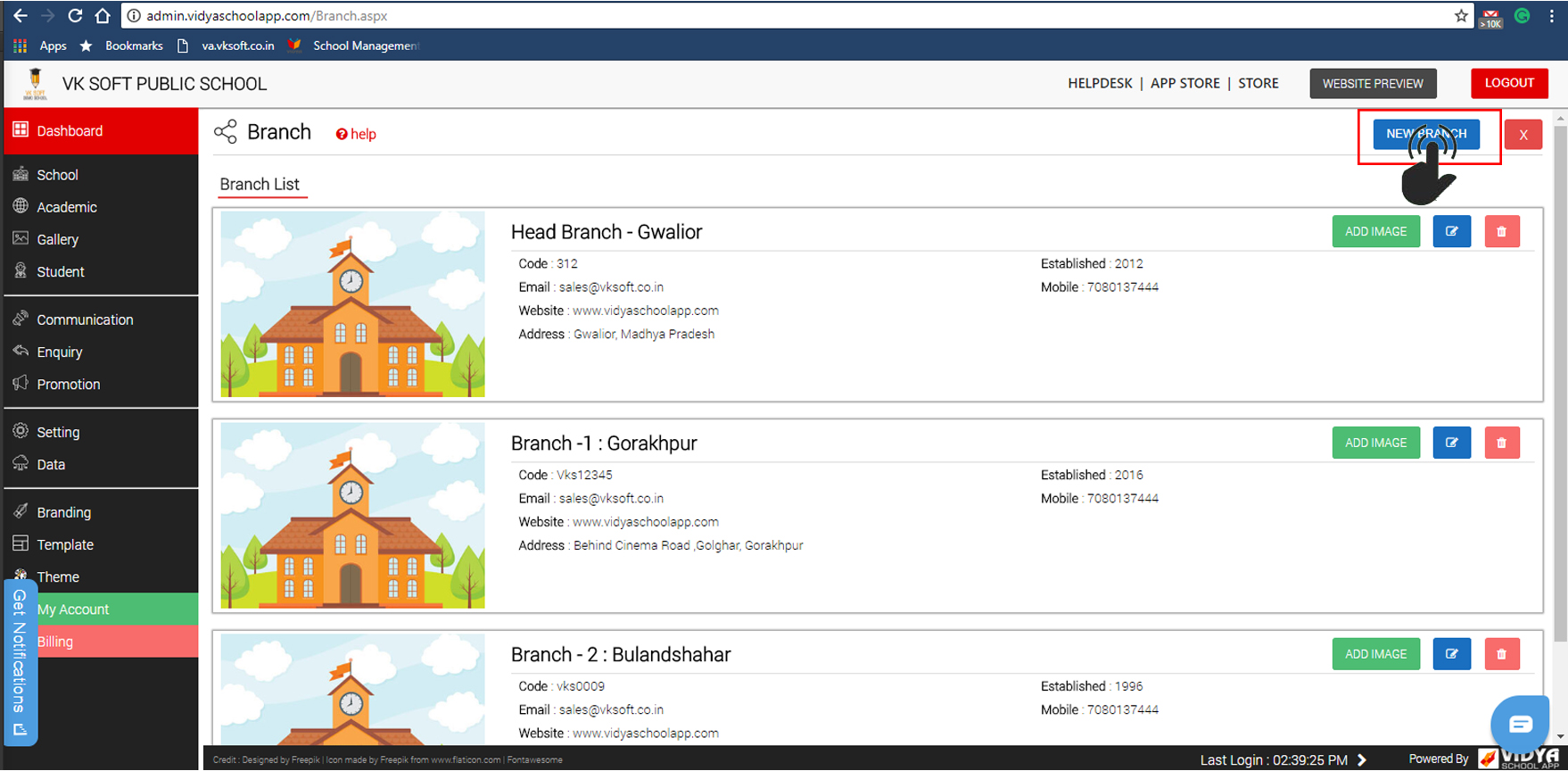1568x771 pixels.
Task: Open the Theme sidebar section
Action: tap(101, 576)
